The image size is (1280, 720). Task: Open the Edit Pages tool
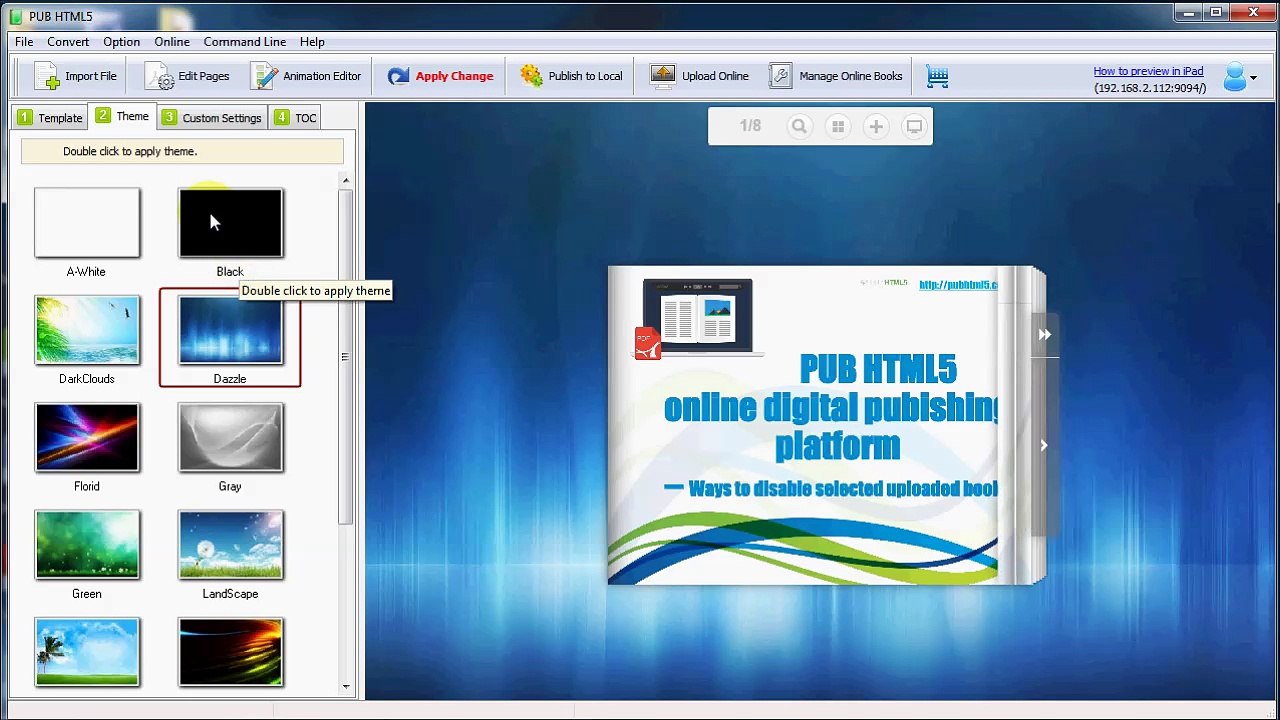point(187,76)
